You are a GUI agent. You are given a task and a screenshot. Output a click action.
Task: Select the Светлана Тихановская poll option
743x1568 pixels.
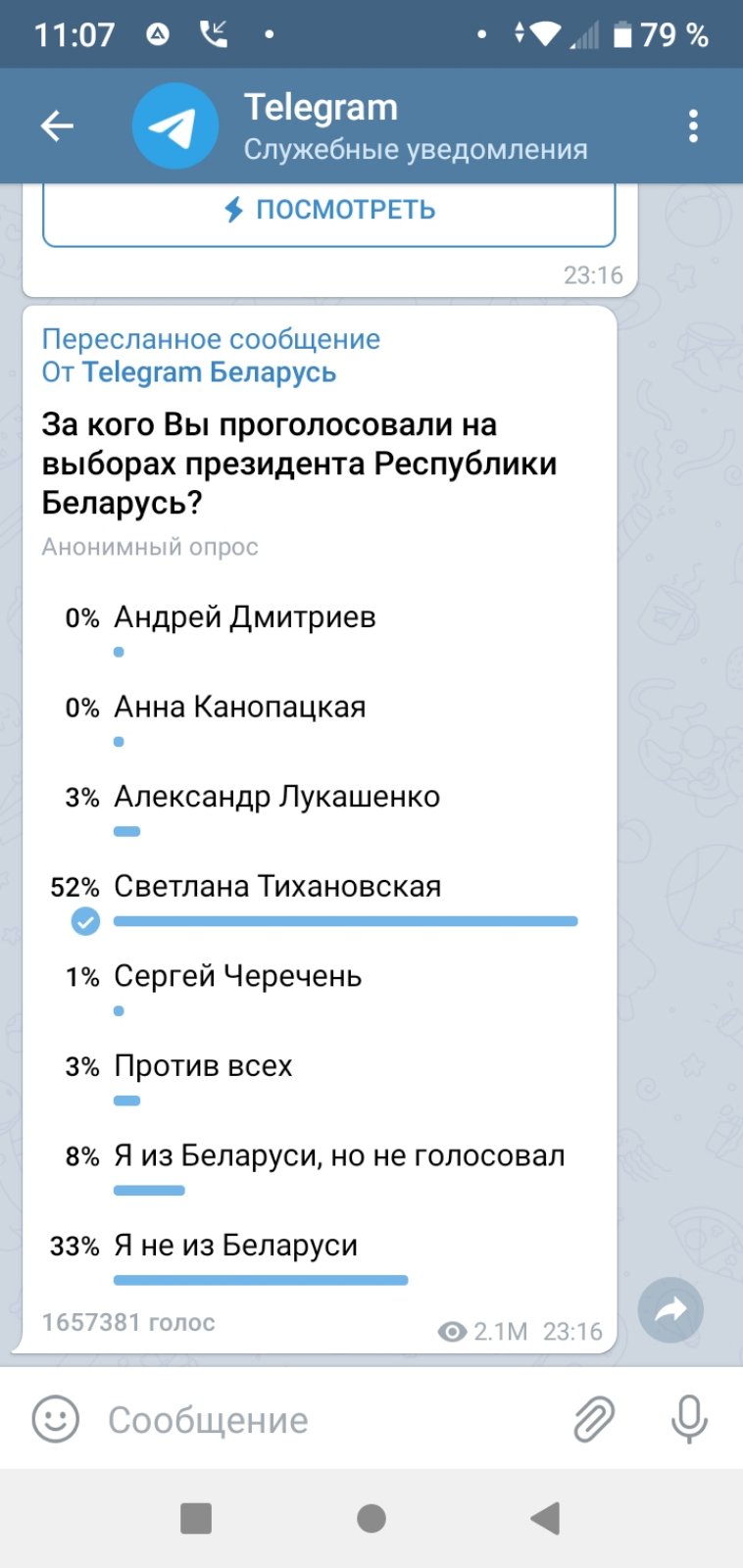320,900
